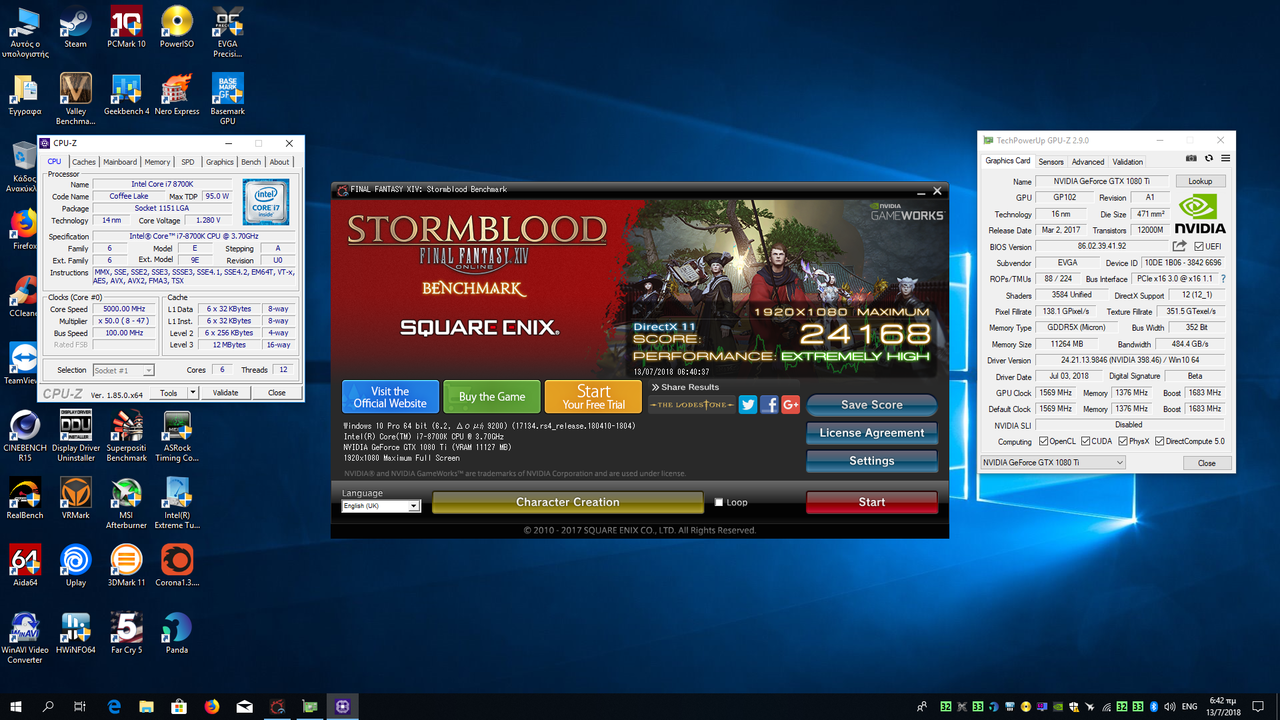This screenshot has width=1280, height=720.
Task: Click GPU-Z Lookup button
Action: coord(1200,182)
